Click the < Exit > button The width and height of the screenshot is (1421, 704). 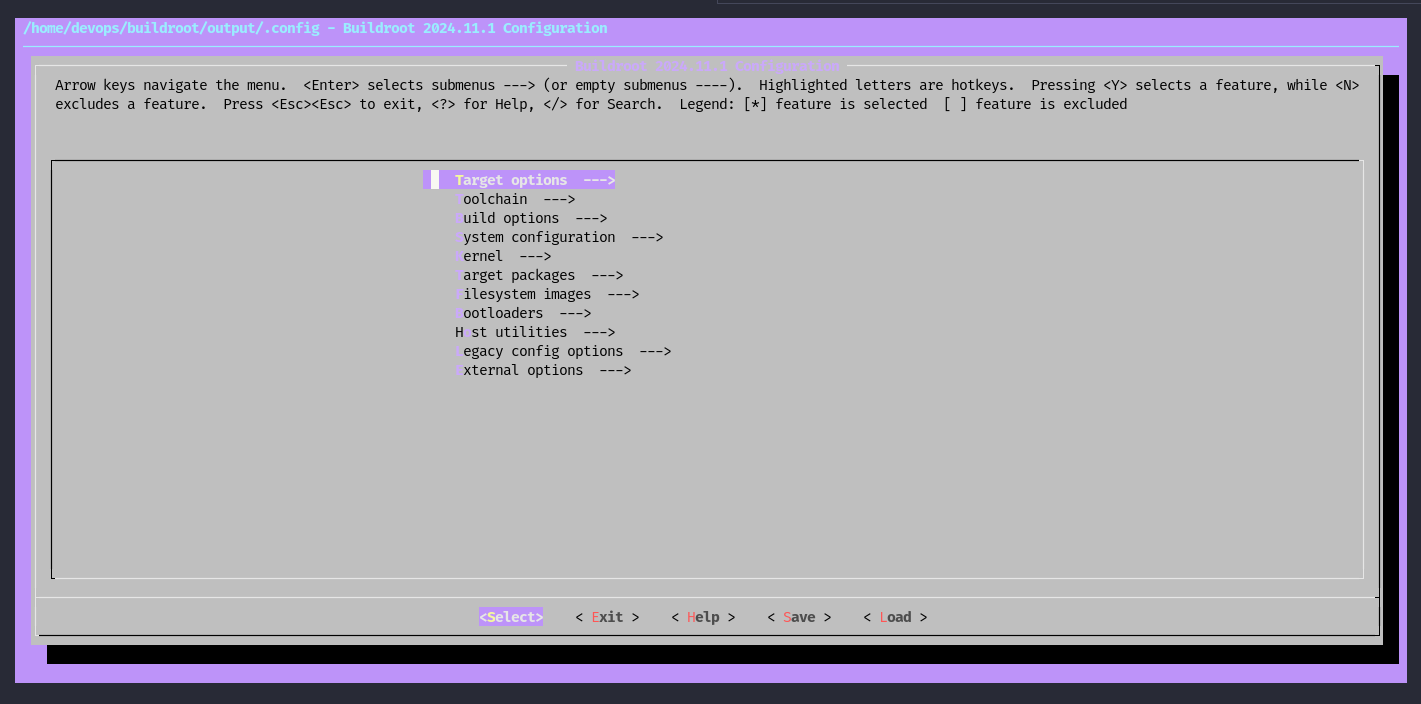click(607, 617)
